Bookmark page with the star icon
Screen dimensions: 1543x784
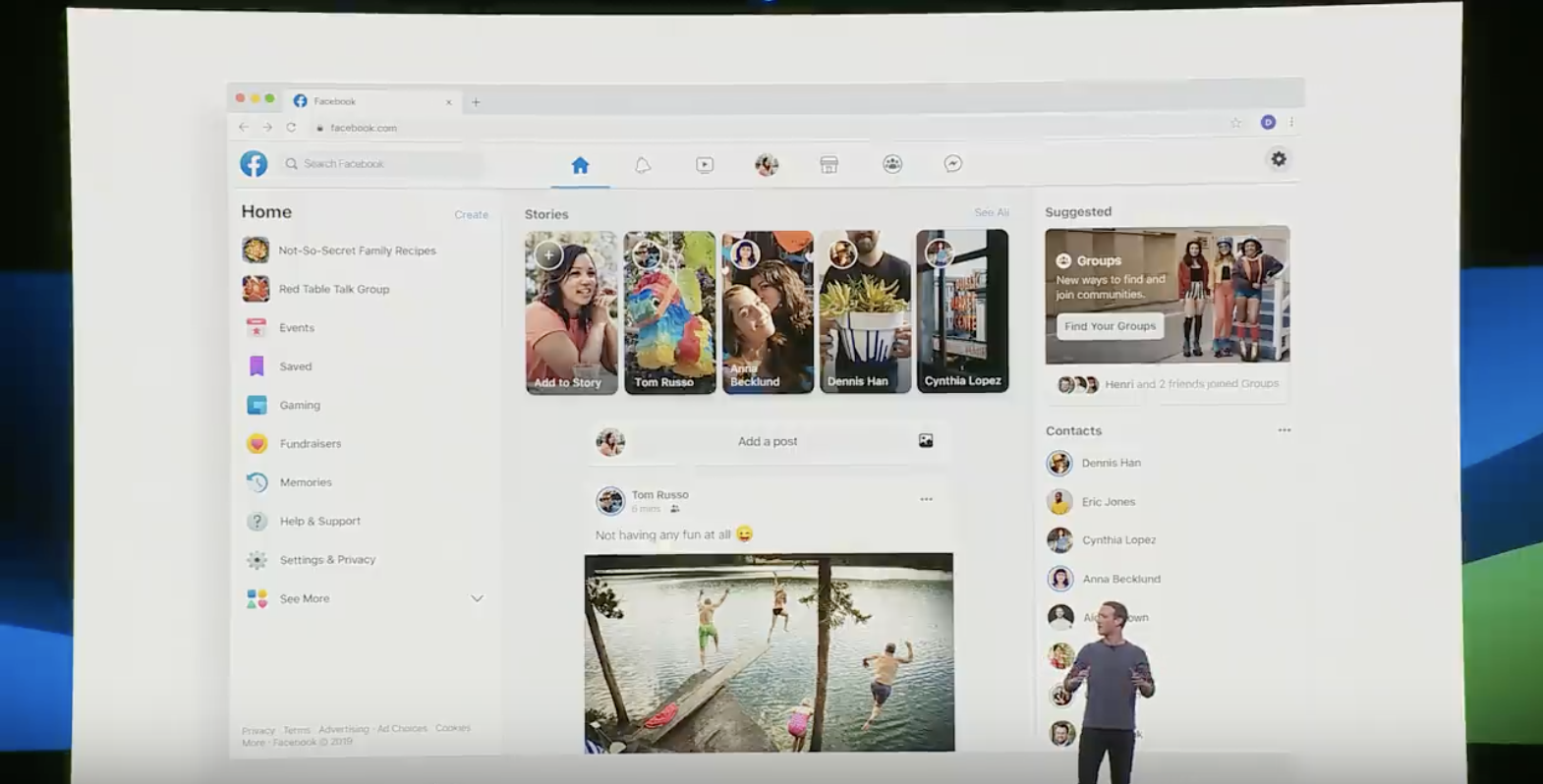(1235, 123)
